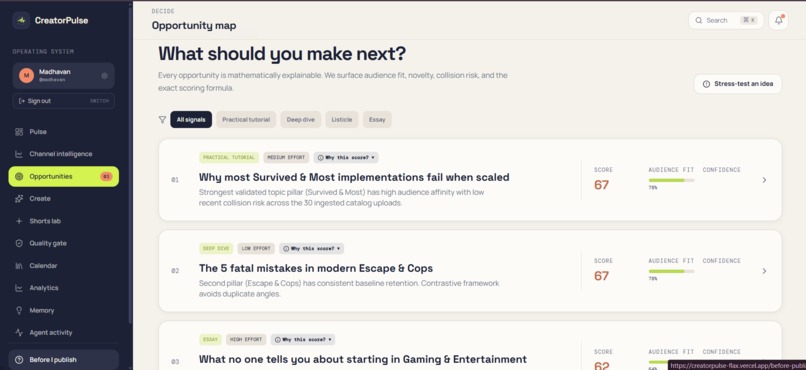Click the Quality gate shield icon
Screen dimensions: 806x370
(x=19, y=244)
